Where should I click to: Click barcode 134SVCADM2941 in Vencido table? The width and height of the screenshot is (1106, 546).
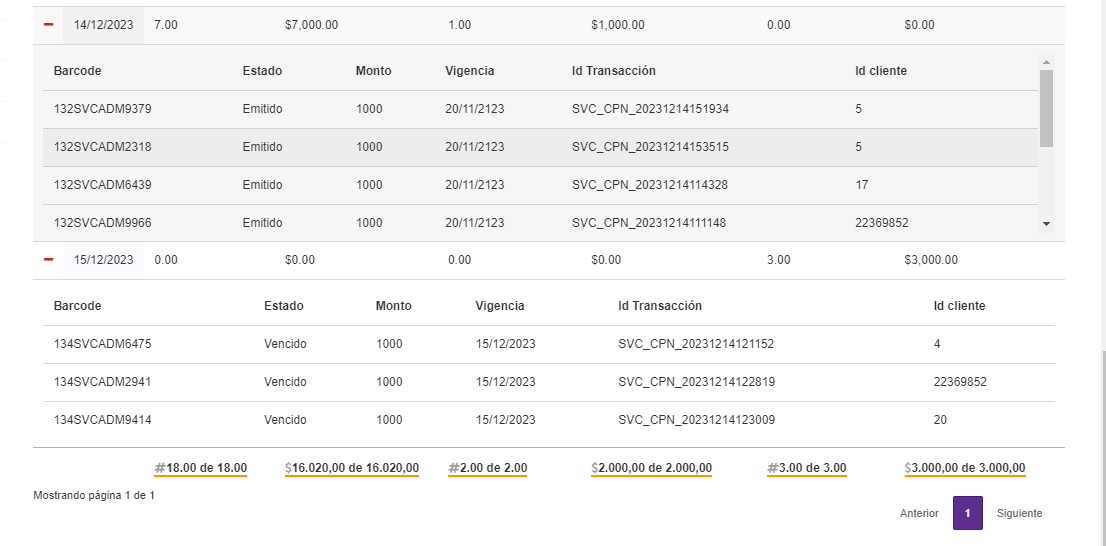coord(103,382)
